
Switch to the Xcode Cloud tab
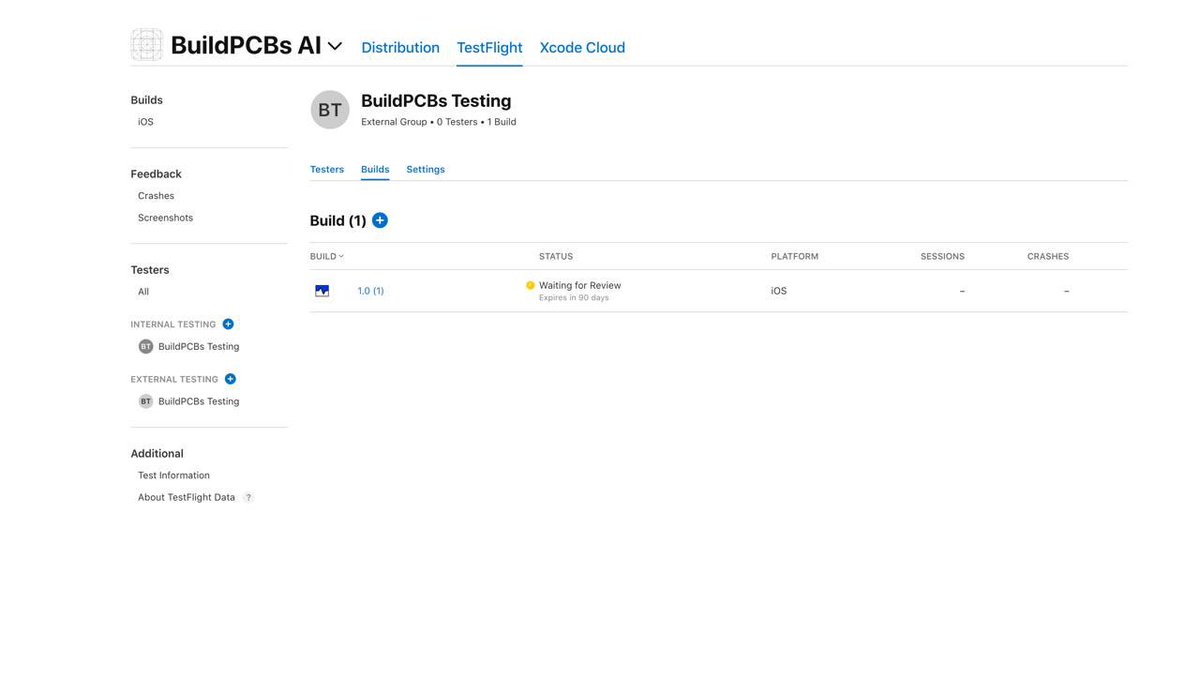(x=582, y=47)
